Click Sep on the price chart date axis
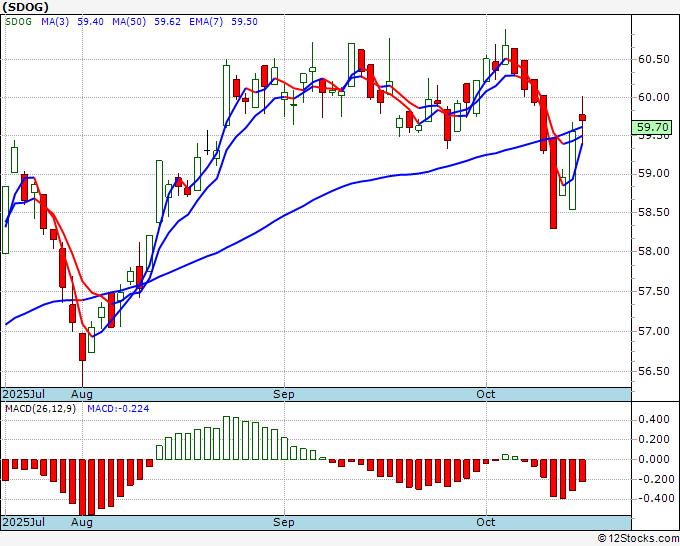This screenshot has width=680, height=546. (284, 394)
